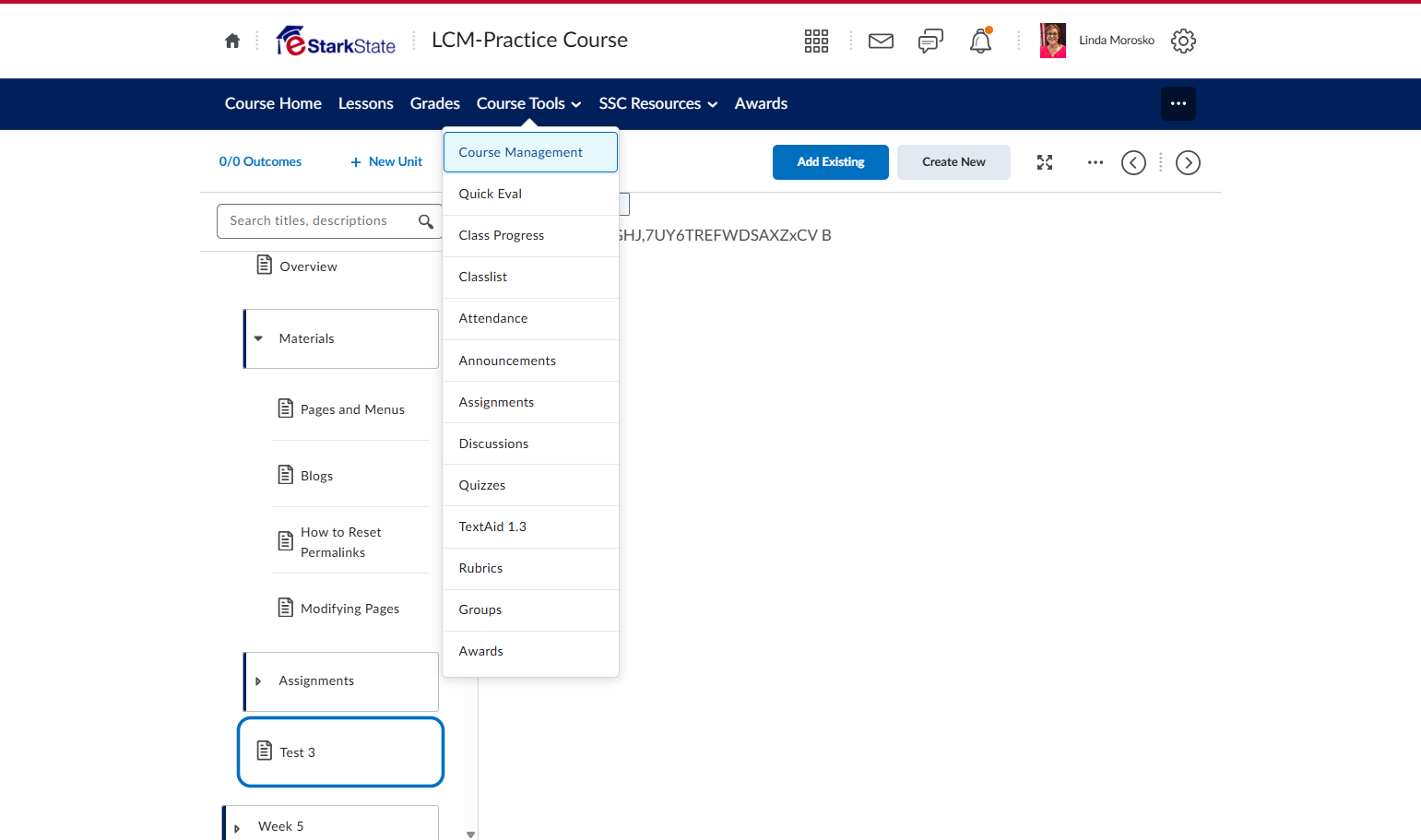Add a New Unit
This screenshot has height=840, width=1421.
coord(386,161)
